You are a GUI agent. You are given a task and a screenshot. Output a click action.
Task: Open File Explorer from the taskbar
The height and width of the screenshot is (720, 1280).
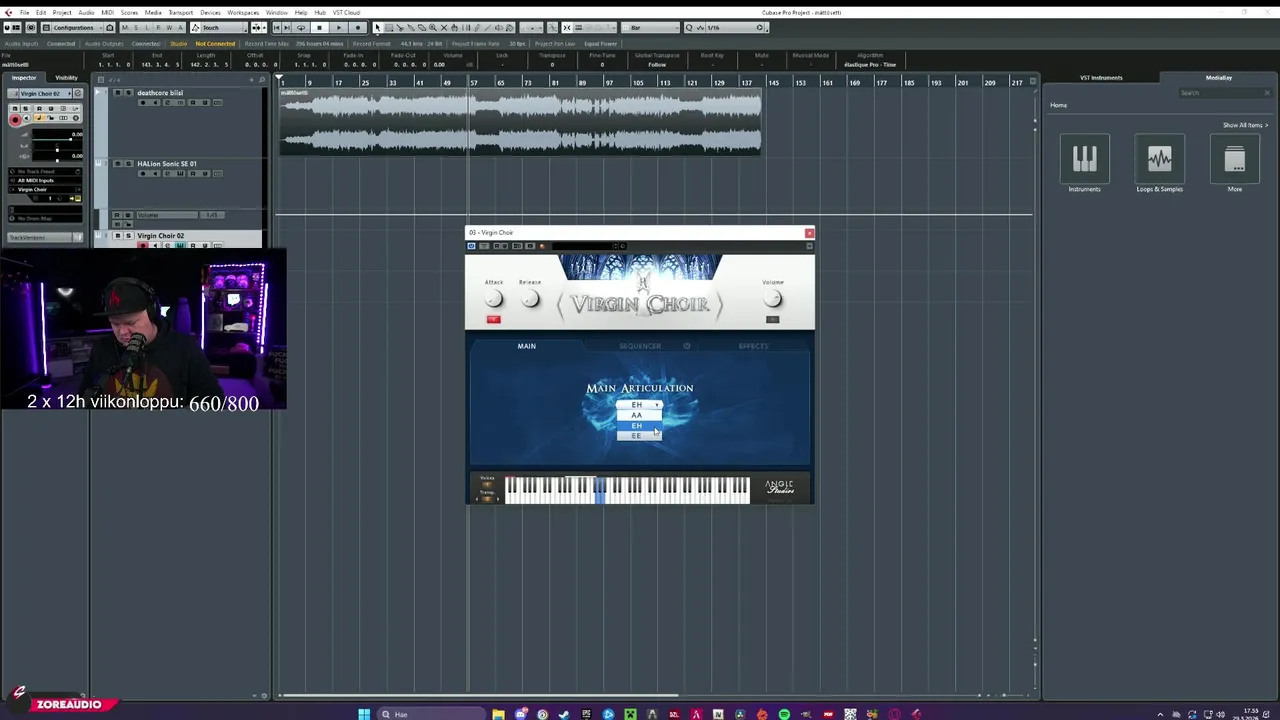coord(498,714)
